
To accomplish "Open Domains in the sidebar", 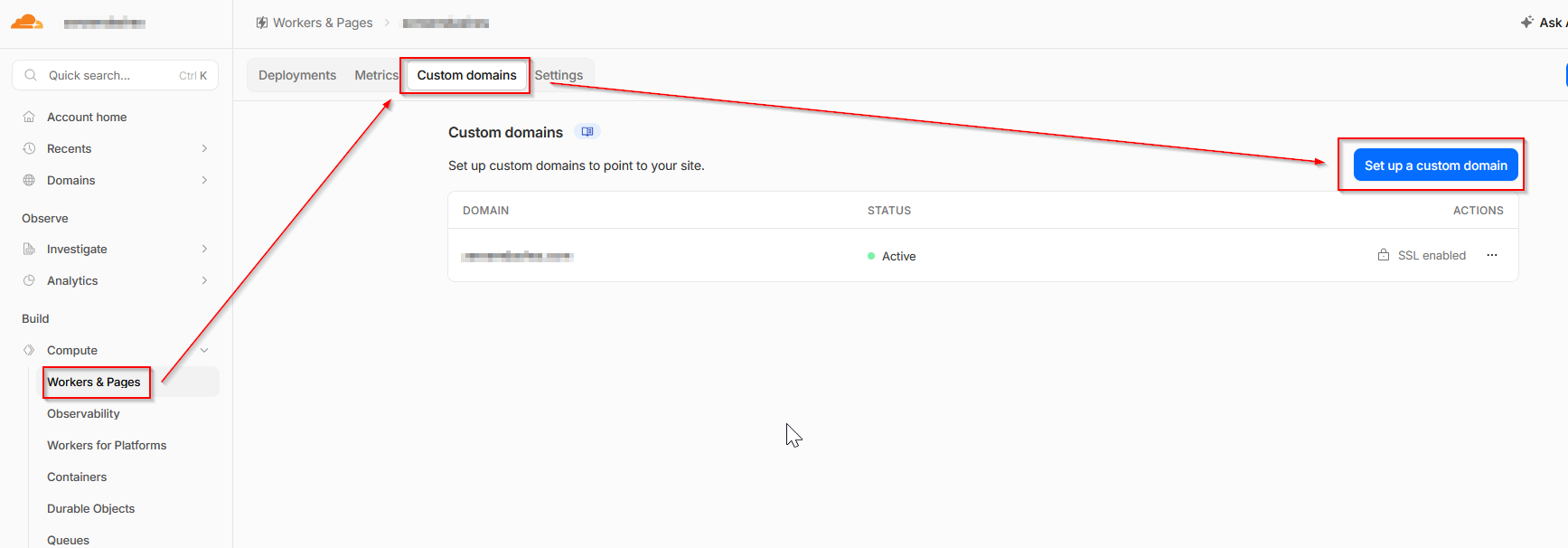I will (70, 180).
